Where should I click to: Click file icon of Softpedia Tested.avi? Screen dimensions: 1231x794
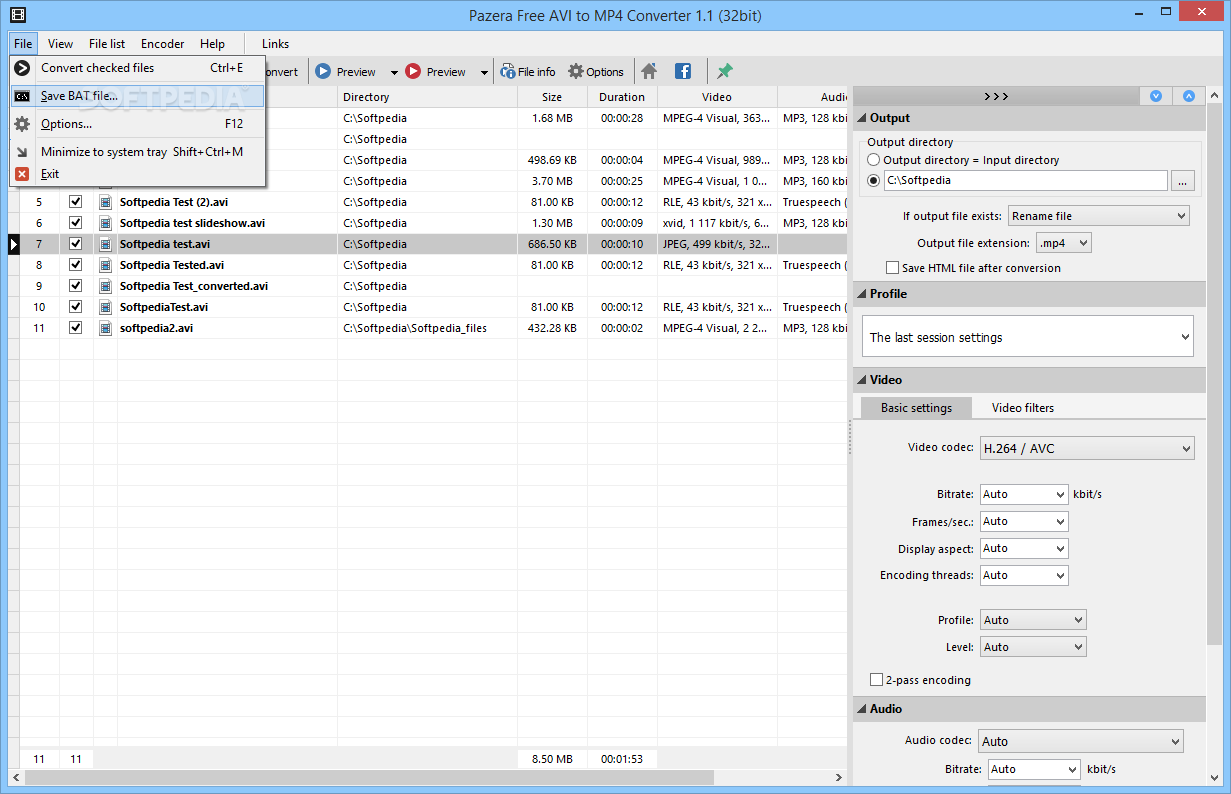[105, 265]
